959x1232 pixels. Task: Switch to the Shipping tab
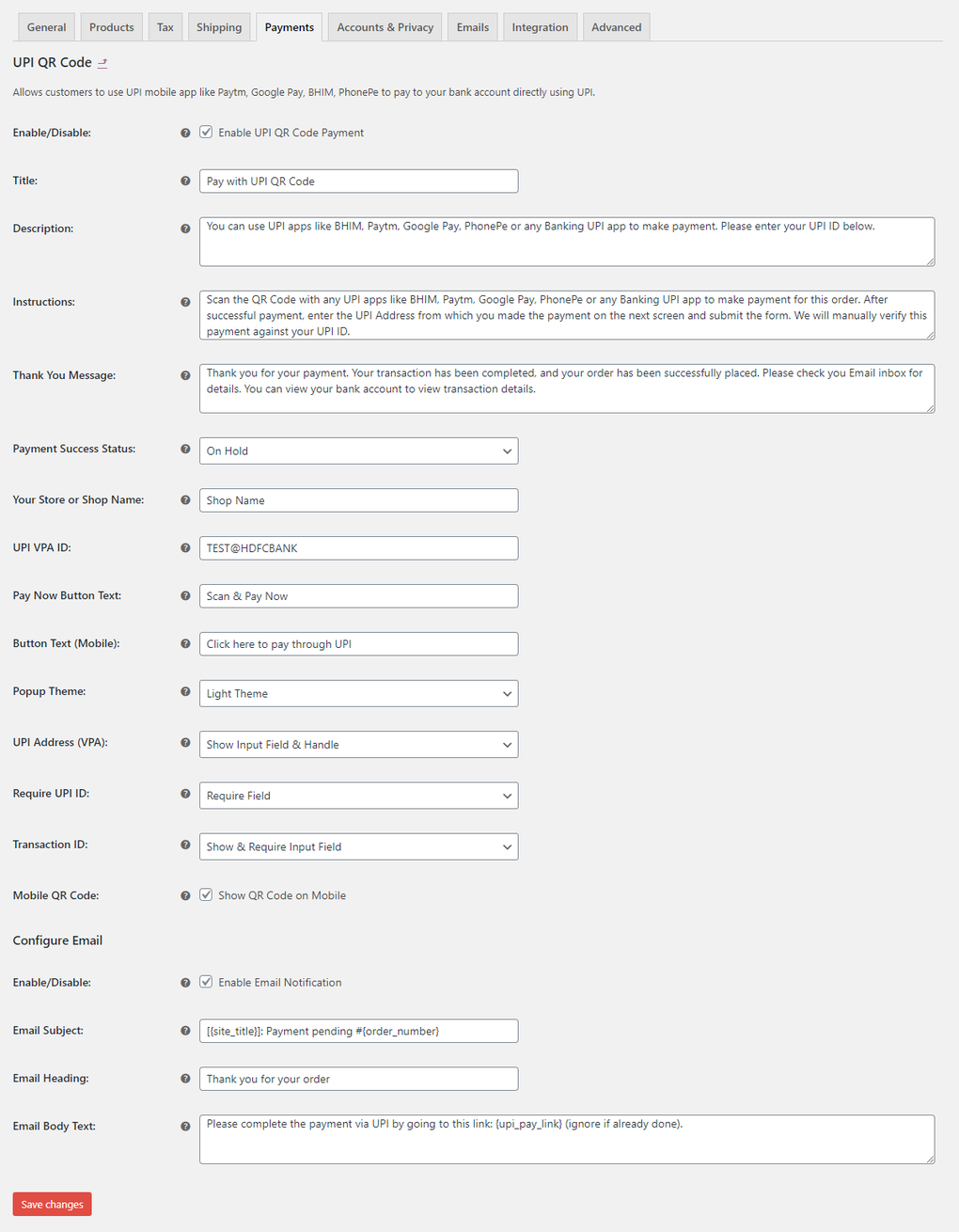click(219, 27)
